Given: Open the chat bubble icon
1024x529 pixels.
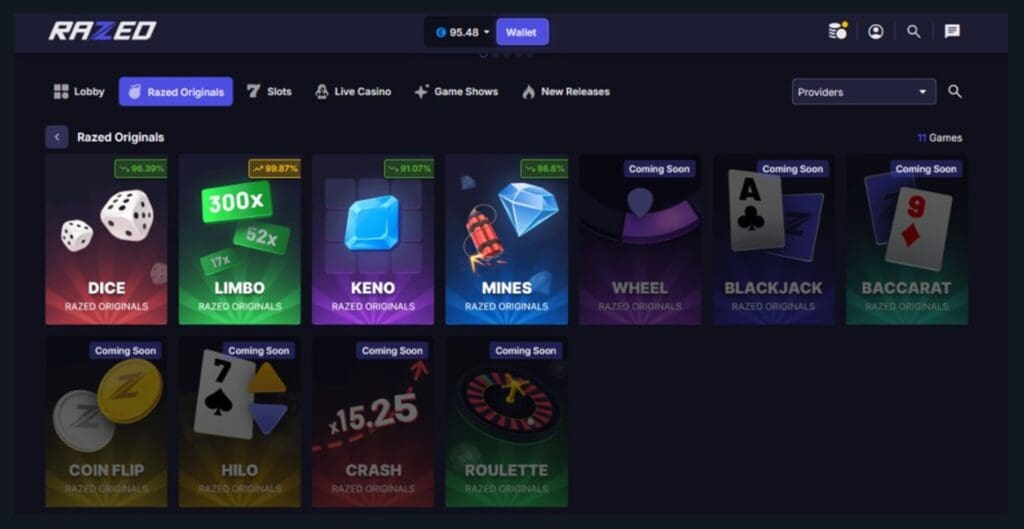Looking at the screenshot, I should pyautogui.click(x=952, y=31).
